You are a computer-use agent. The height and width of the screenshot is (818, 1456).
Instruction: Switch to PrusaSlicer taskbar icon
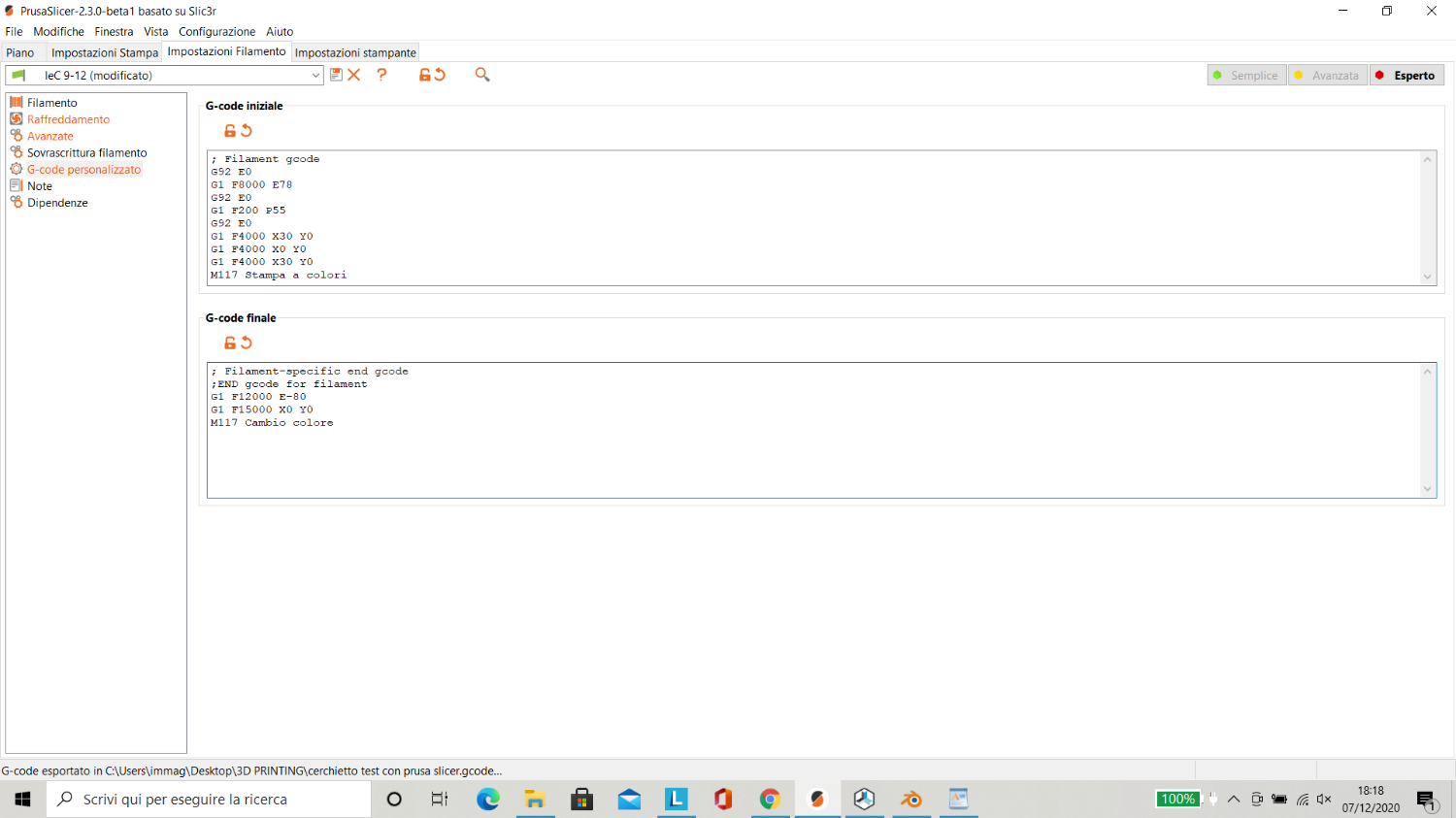[817, 800]
